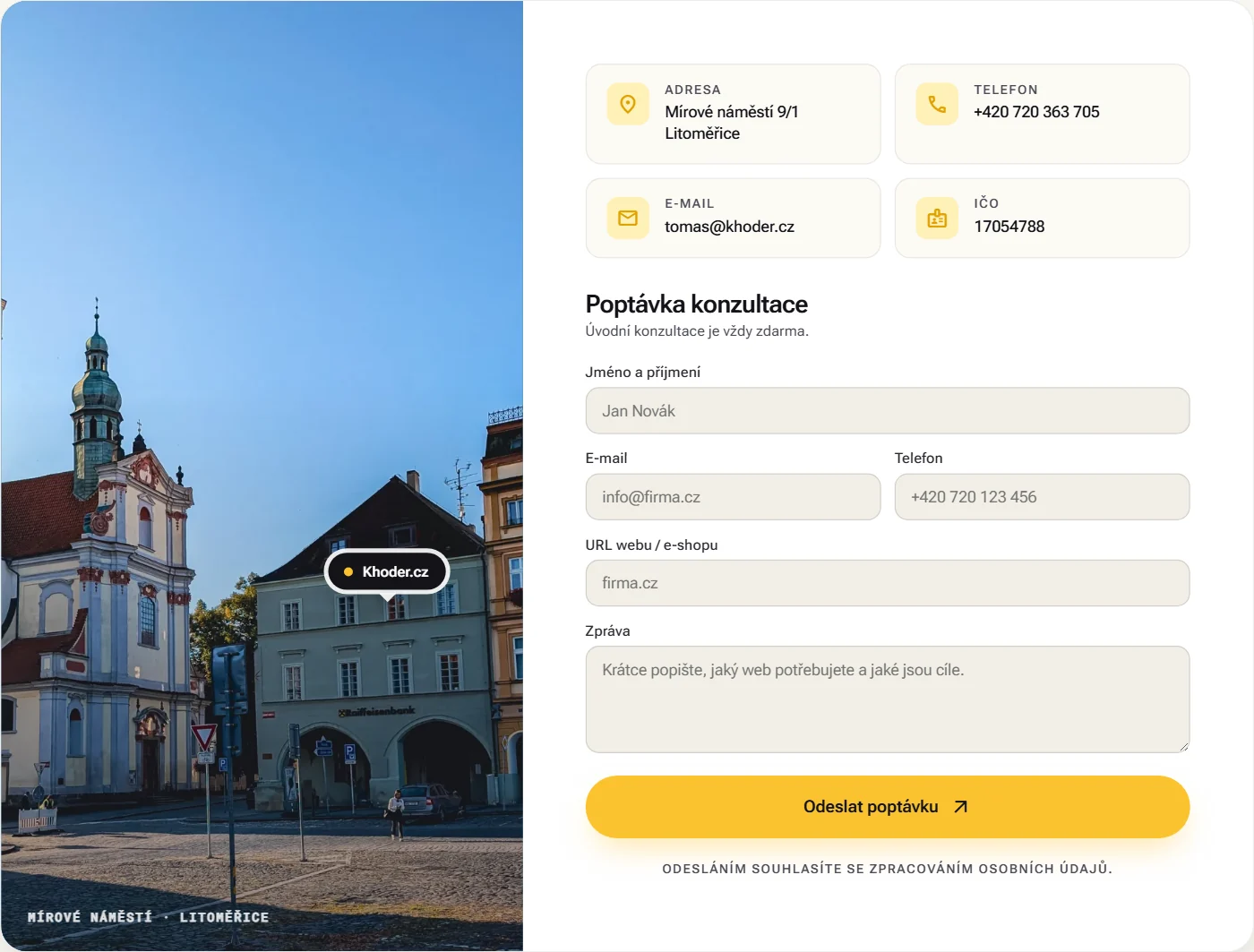Click the arrow icon in Odeslat poptávku button

[961, 807]
